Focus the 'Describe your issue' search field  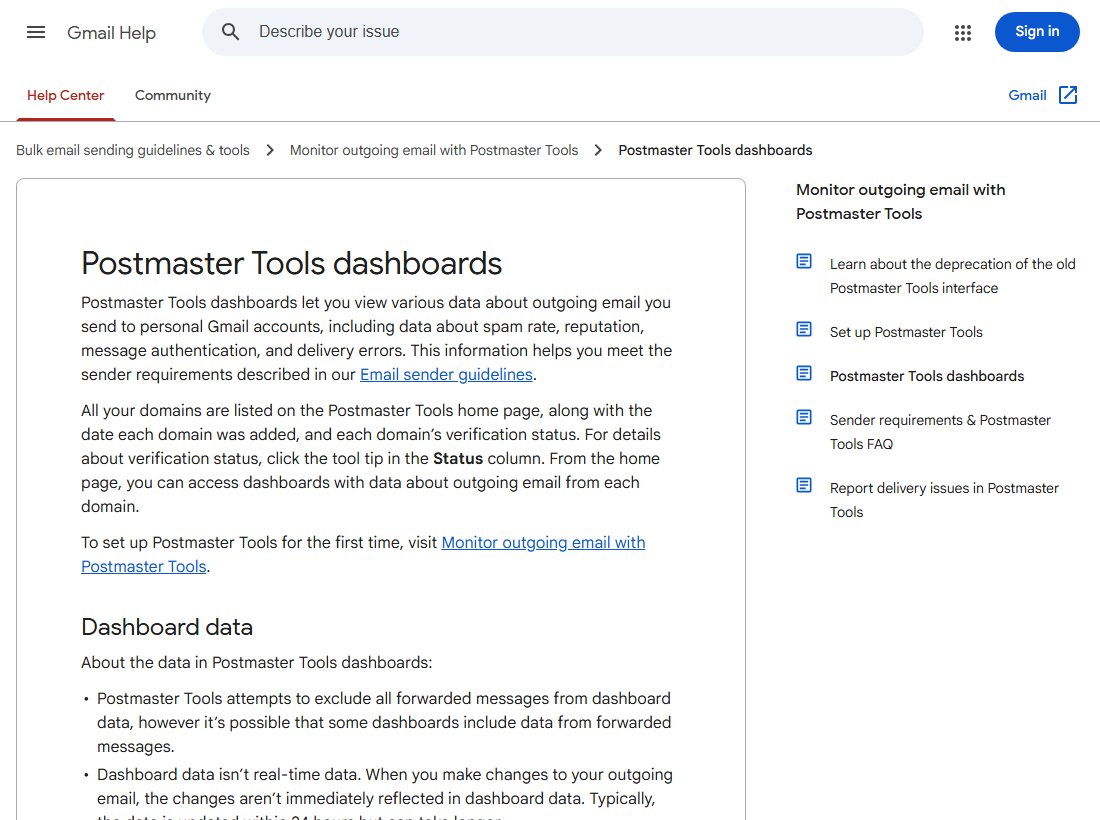pyautogui.click(x=563, y=32)
